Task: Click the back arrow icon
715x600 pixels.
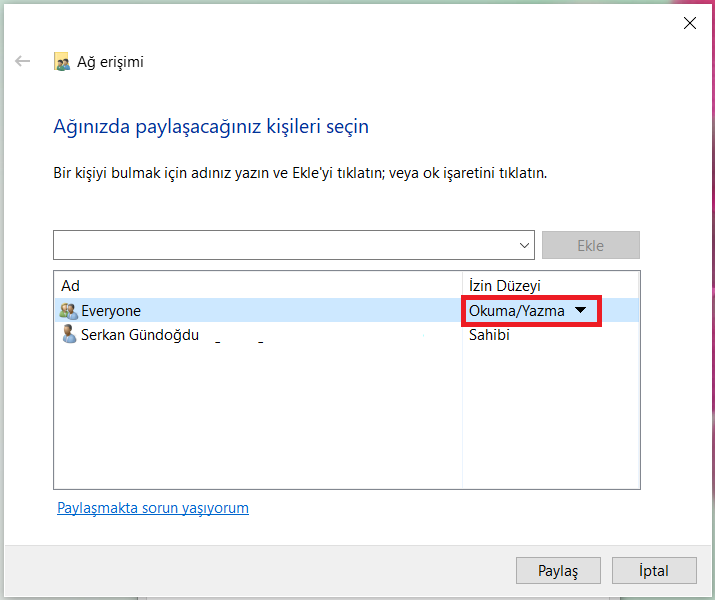Action: tap(22, 61)
